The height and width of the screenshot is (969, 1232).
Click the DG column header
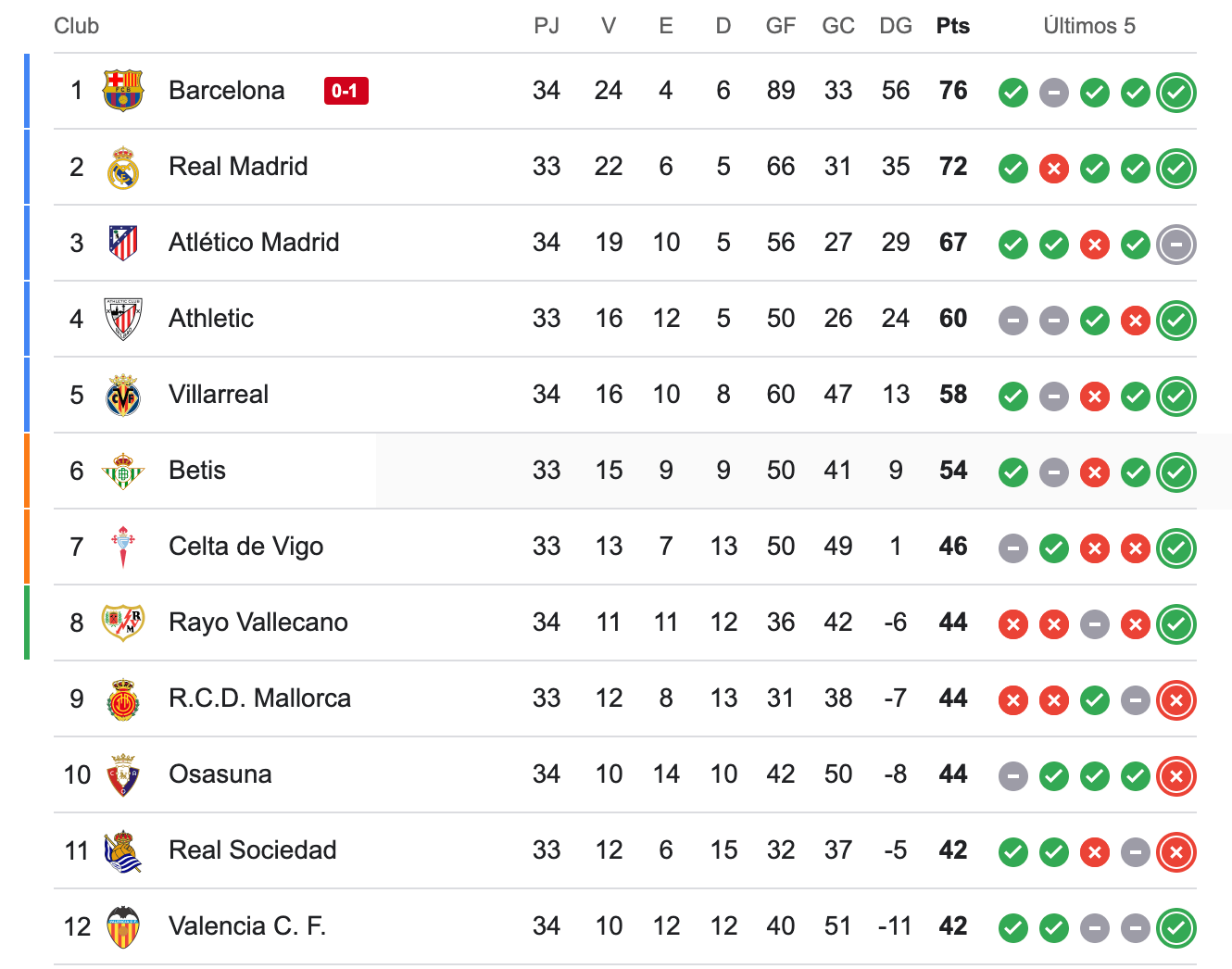896,26
